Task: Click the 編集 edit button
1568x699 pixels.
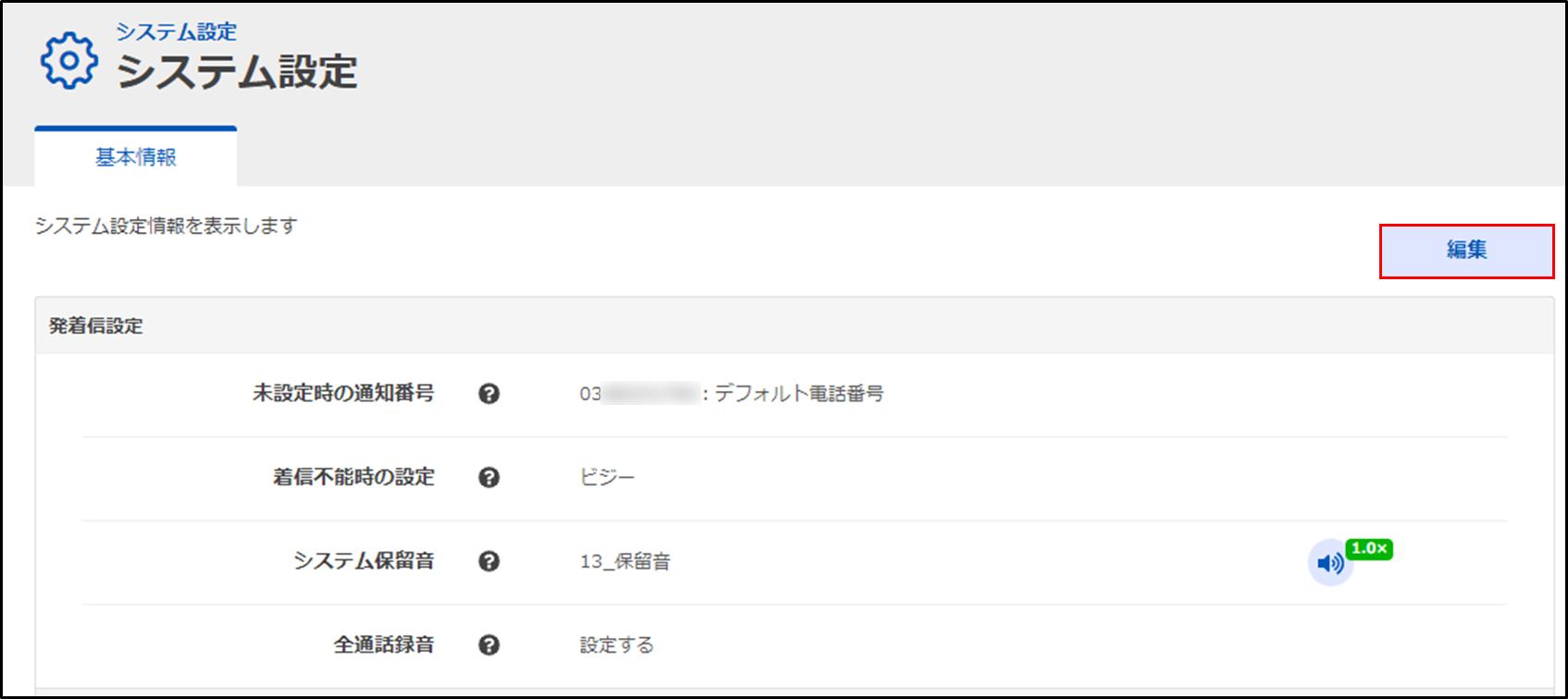Action: pos(1466,251)
